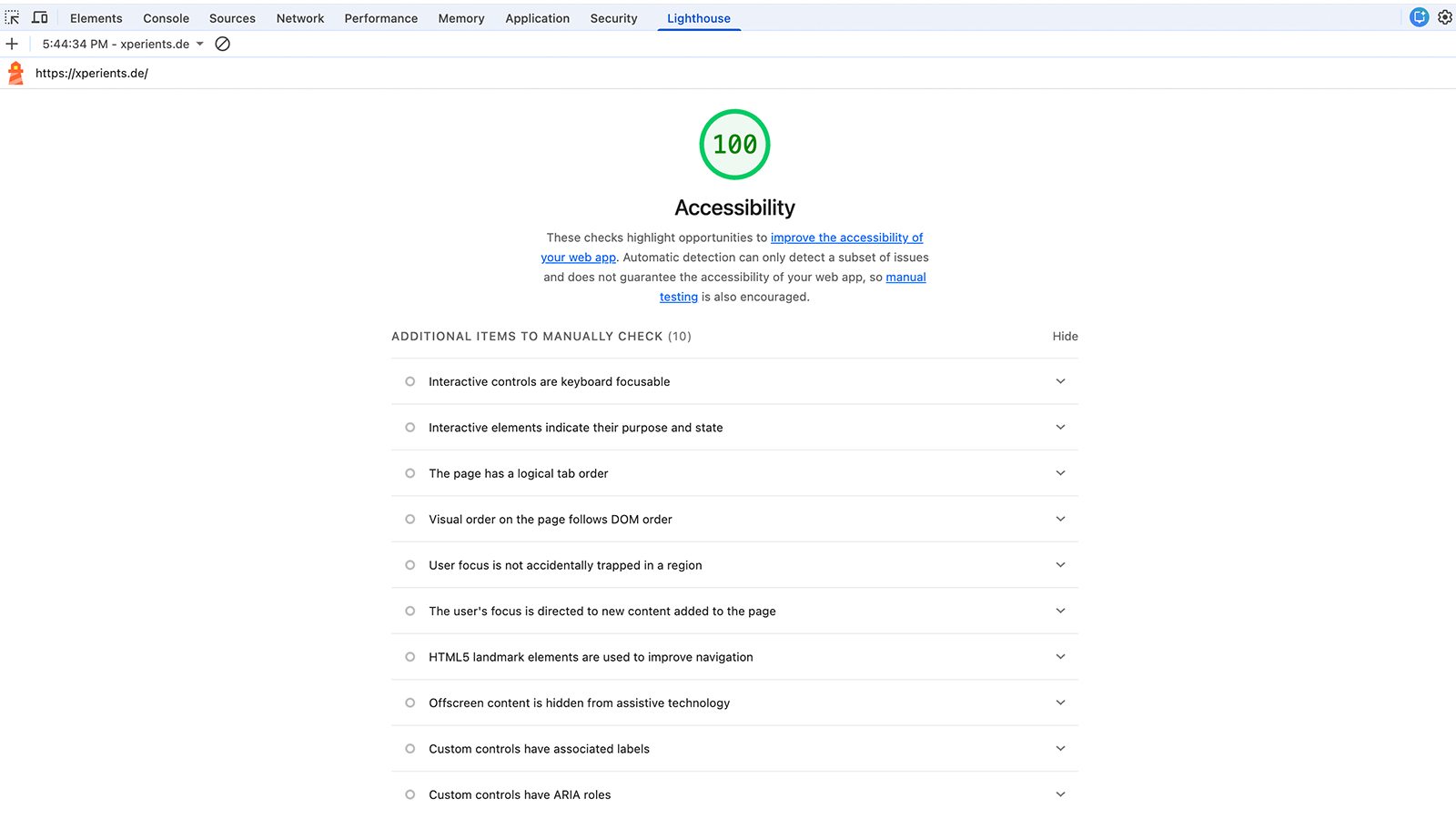Screen dimensions: 1456x819
Task: Expand chevron for new content focus audit
Action: click(x=1060, y=611)
